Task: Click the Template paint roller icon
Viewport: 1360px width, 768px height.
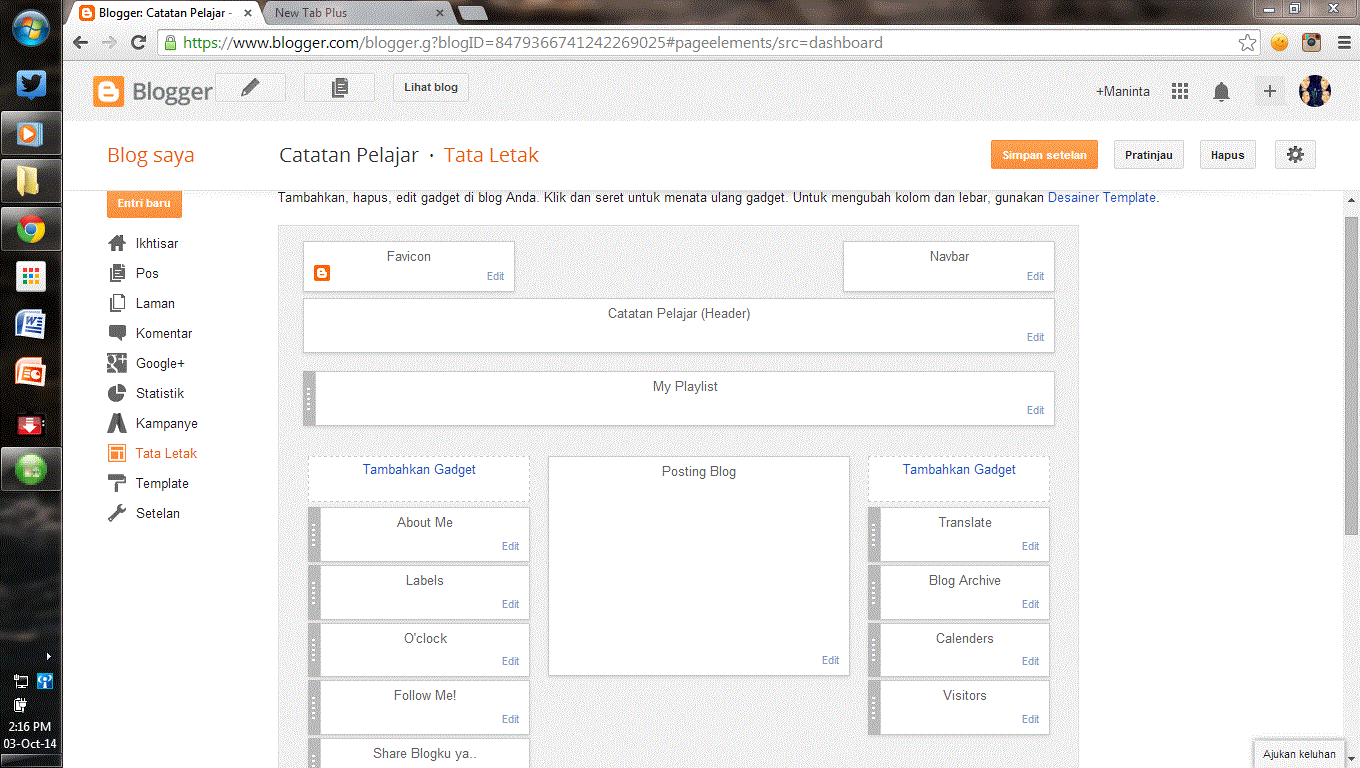Action: (117, 483)
